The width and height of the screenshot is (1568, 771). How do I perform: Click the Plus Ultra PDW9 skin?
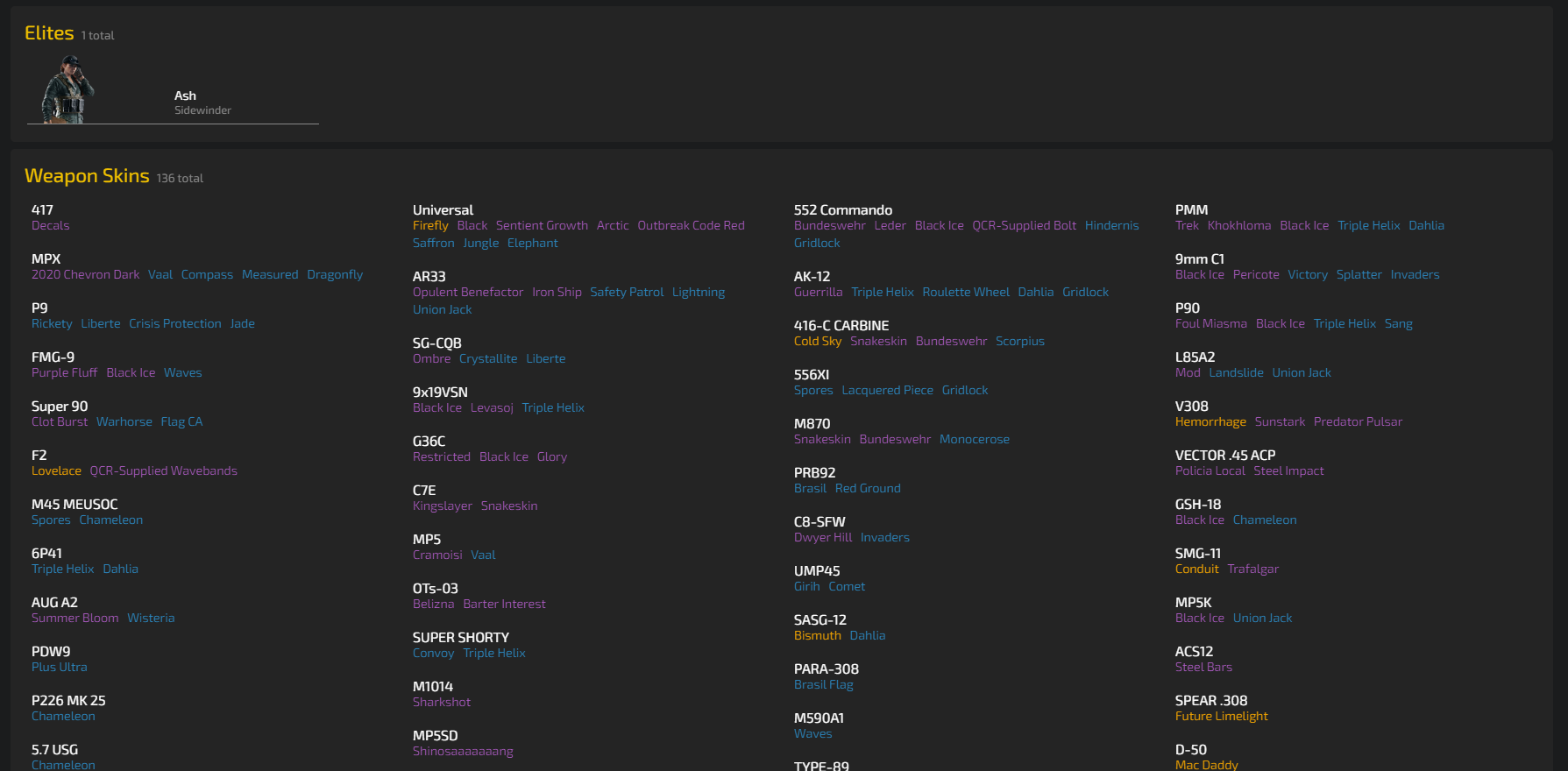click(60, 667)
